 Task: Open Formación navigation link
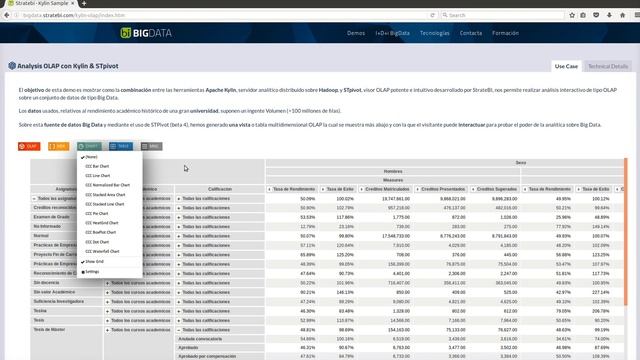pos(505,33)
